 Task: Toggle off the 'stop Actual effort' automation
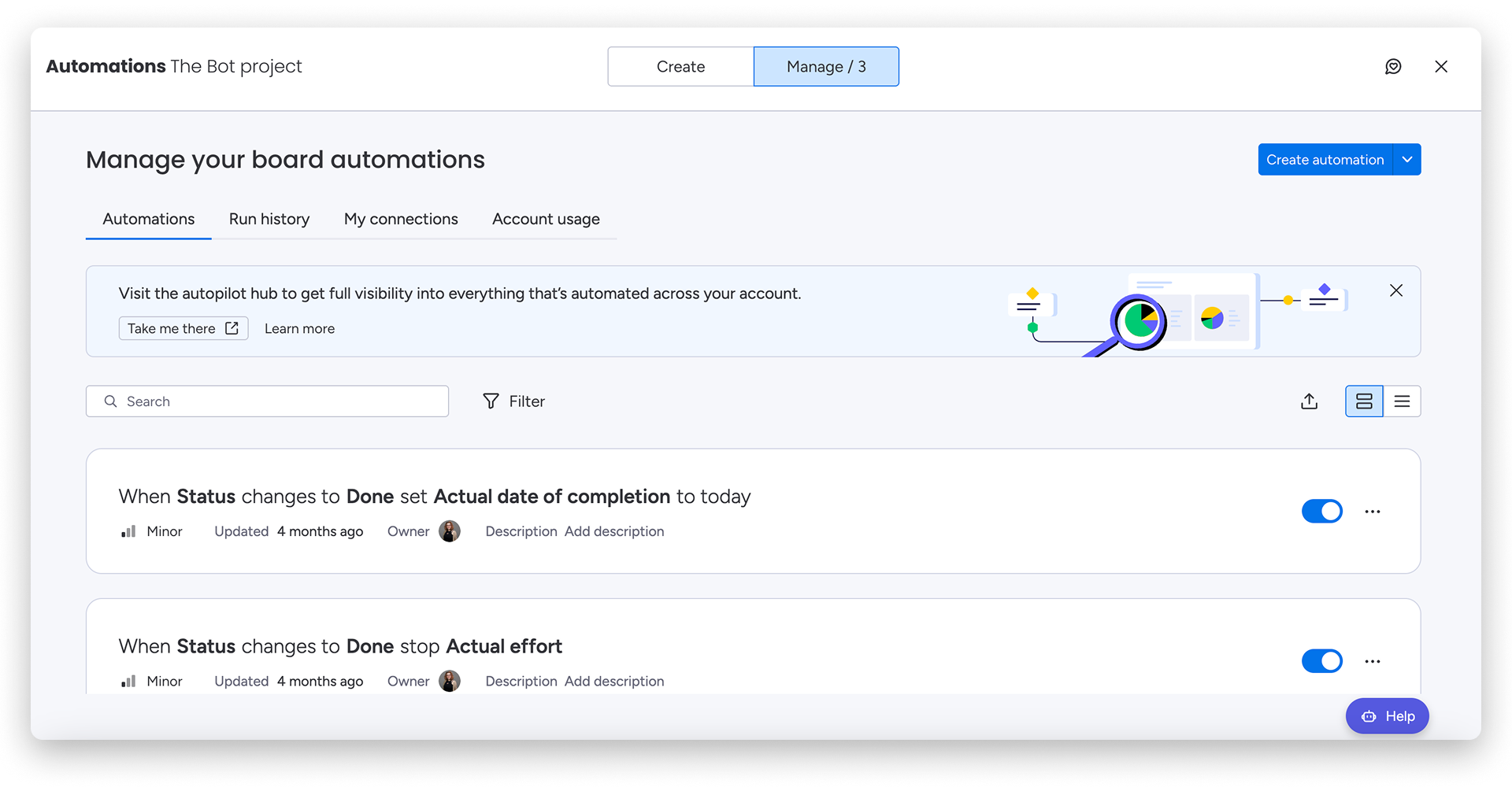[1321, 661]
